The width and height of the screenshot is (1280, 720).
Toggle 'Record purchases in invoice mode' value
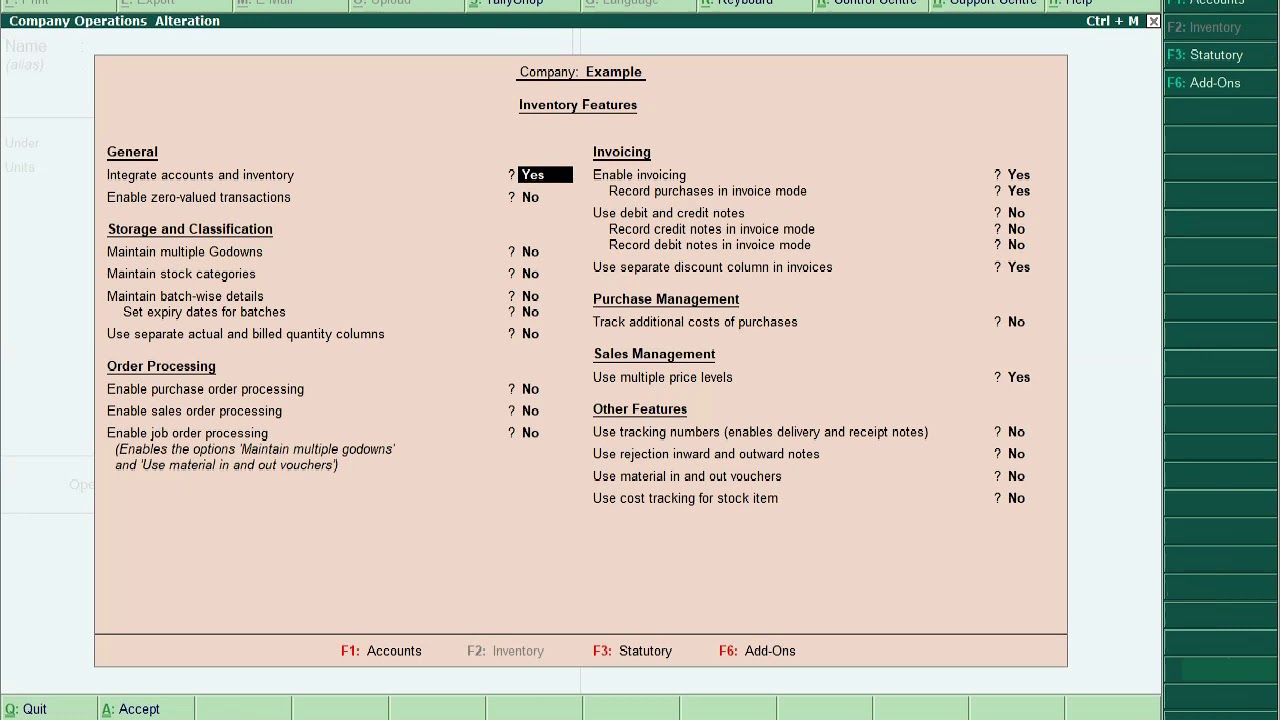coord(1018,191)
